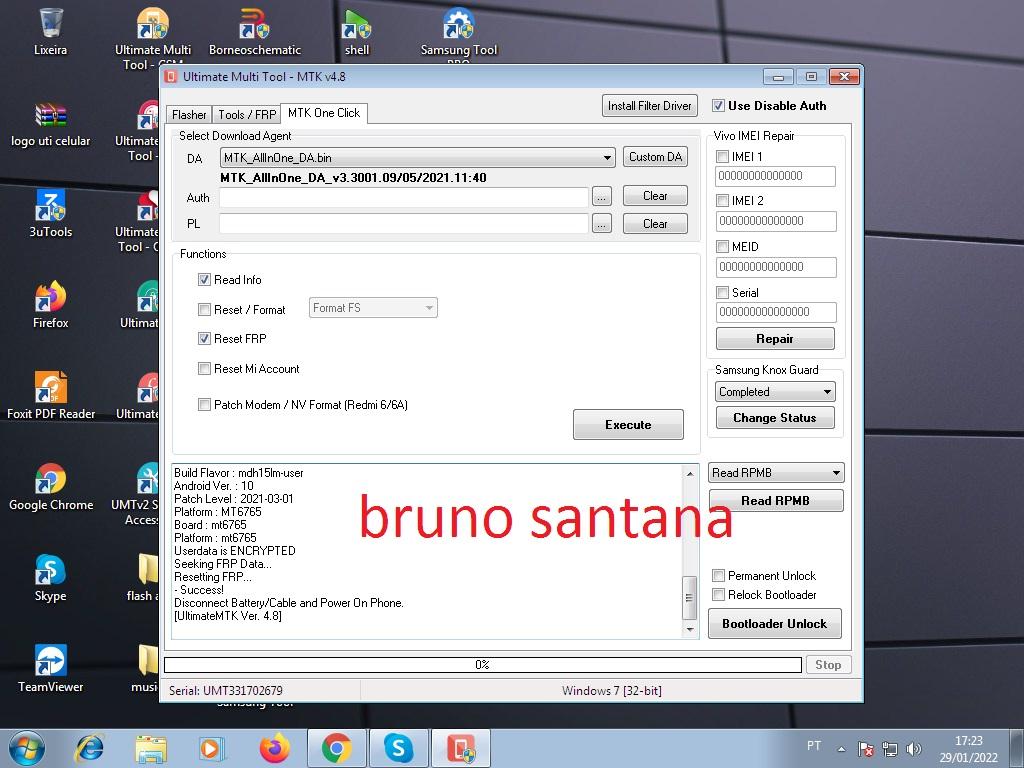
Task: Click the log scroll down arrow
Action: (689, 630)
